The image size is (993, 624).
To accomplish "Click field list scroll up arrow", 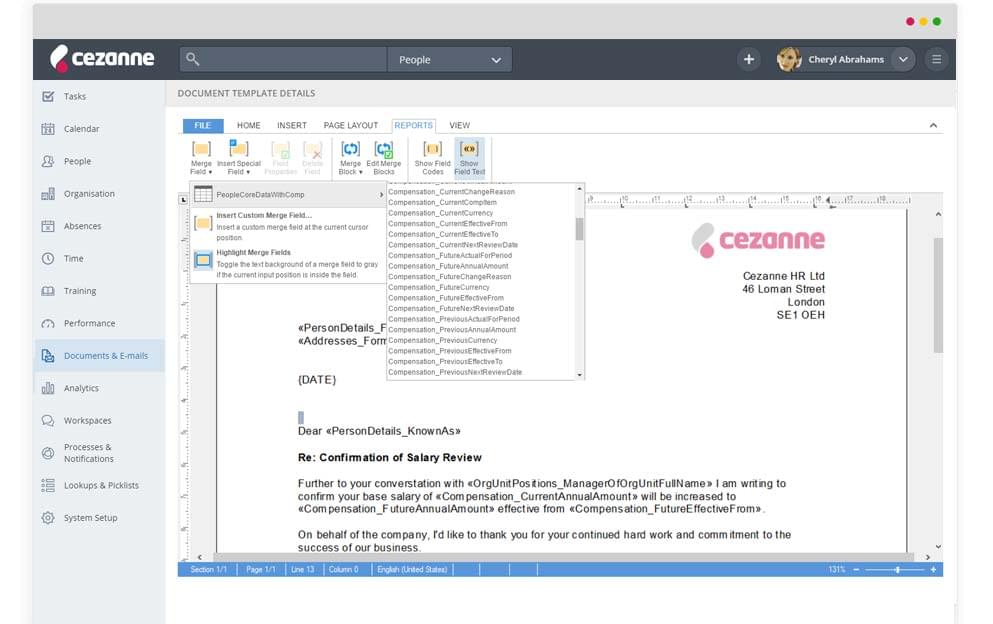I will [x=579, y=189].
